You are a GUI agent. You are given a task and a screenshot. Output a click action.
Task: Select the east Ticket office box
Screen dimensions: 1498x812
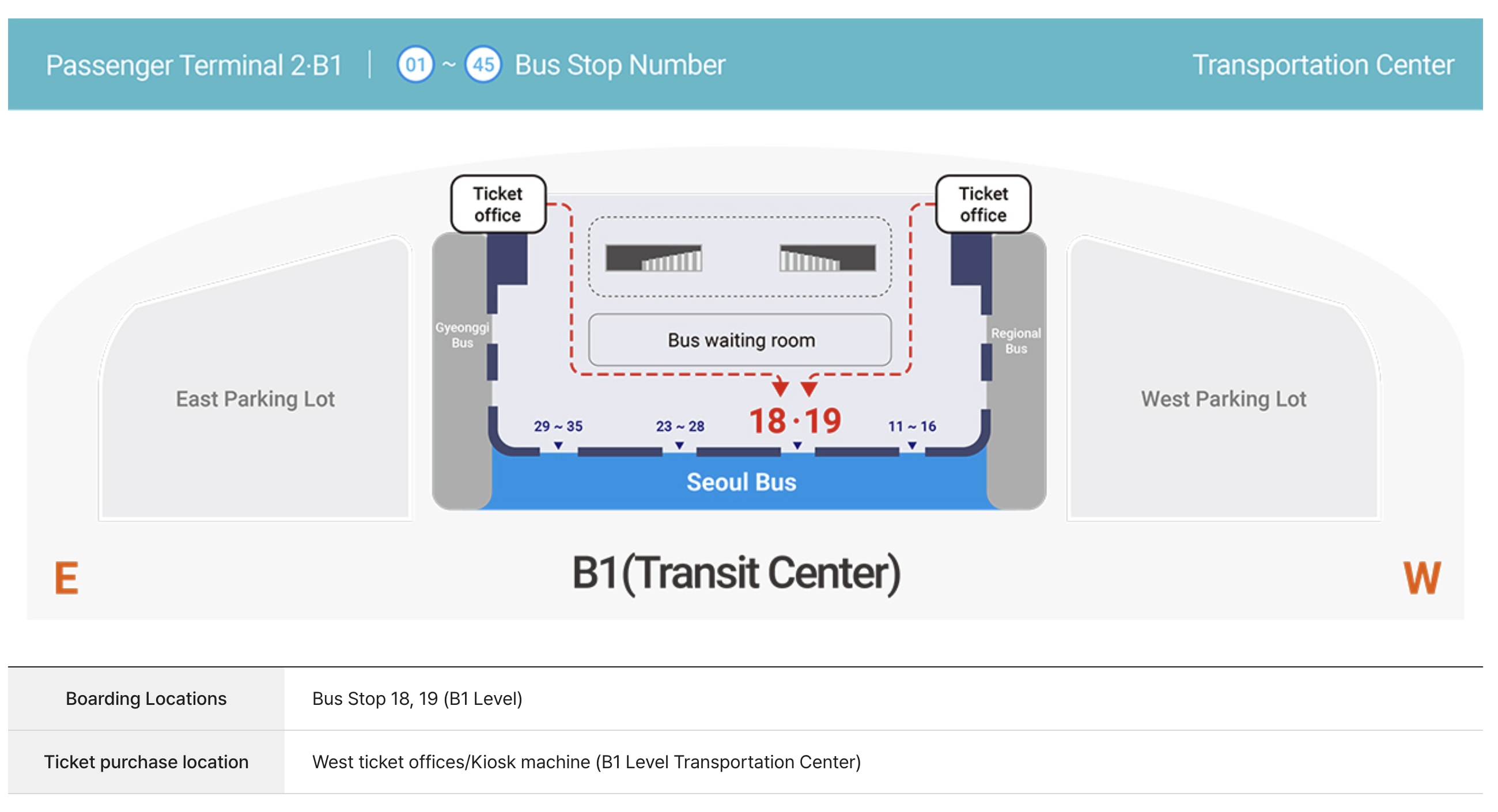click(498, 204)
